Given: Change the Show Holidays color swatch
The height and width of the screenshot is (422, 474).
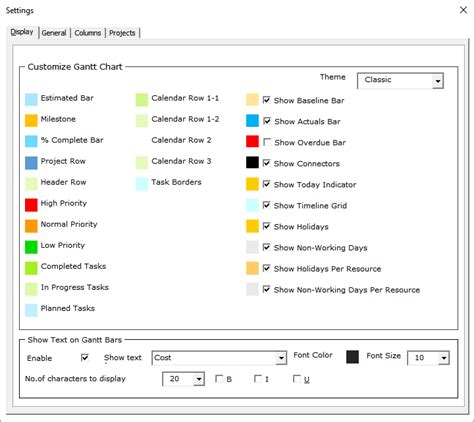Looking at the screenshot, I should click(252, 226).
